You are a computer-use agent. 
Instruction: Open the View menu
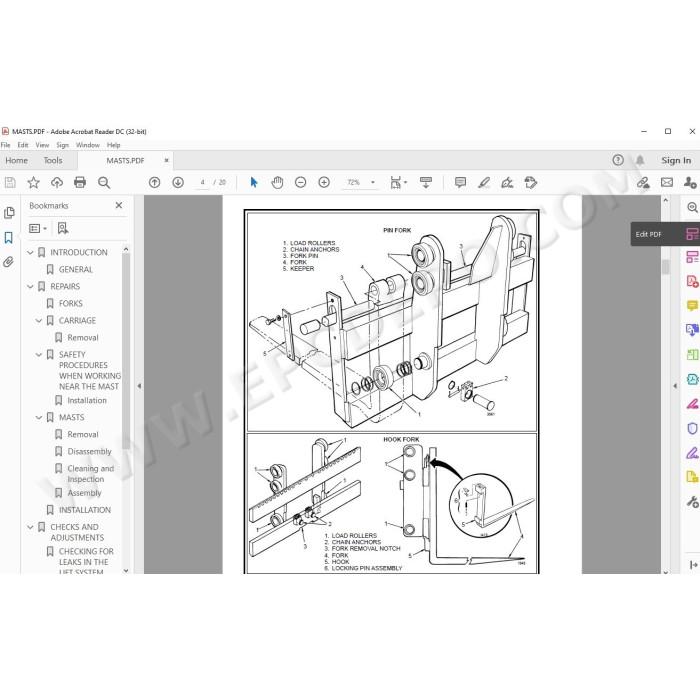(42, 145)
